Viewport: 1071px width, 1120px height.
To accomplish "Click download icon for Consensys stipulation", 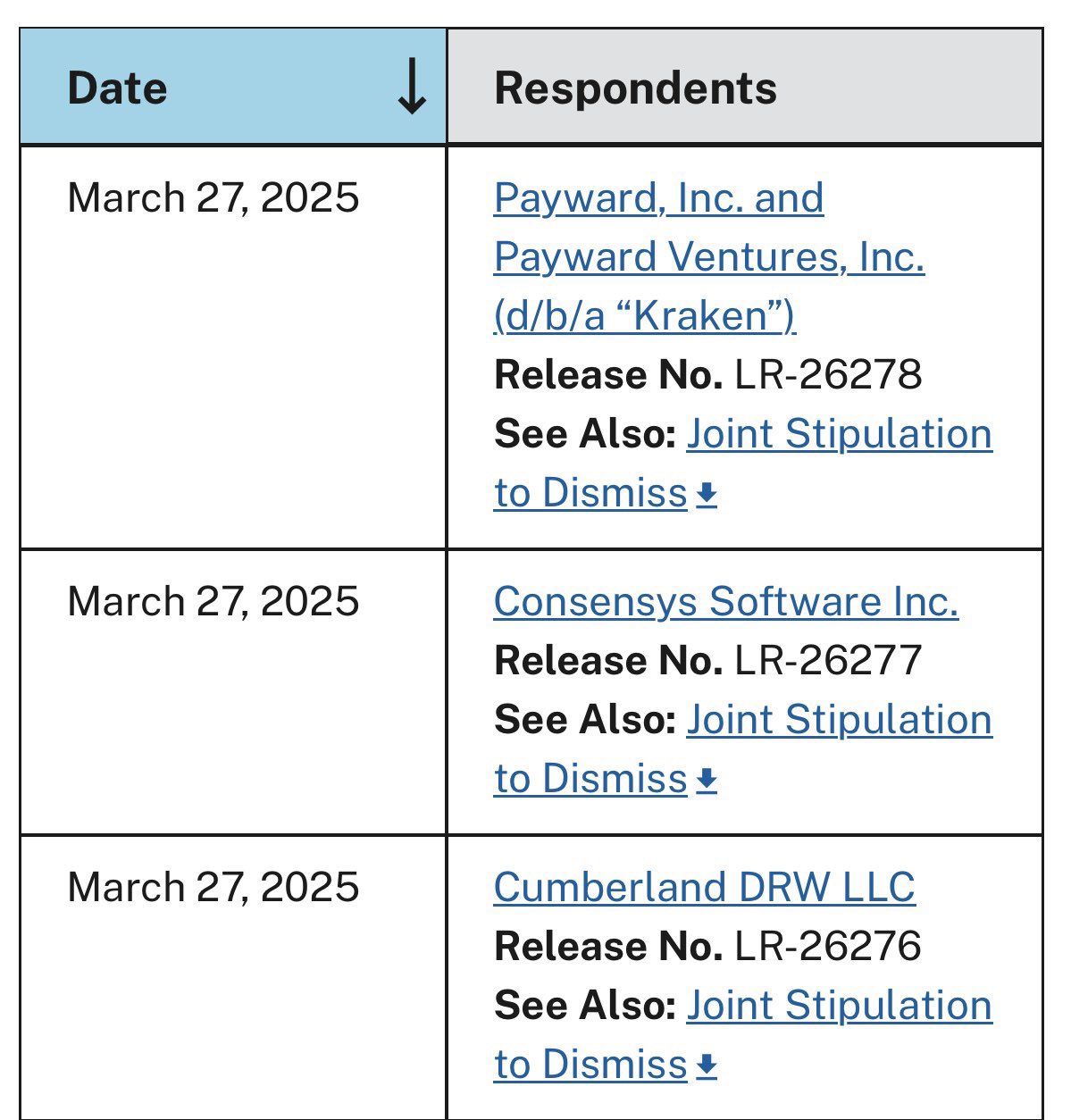I will (x=707, y=780).
